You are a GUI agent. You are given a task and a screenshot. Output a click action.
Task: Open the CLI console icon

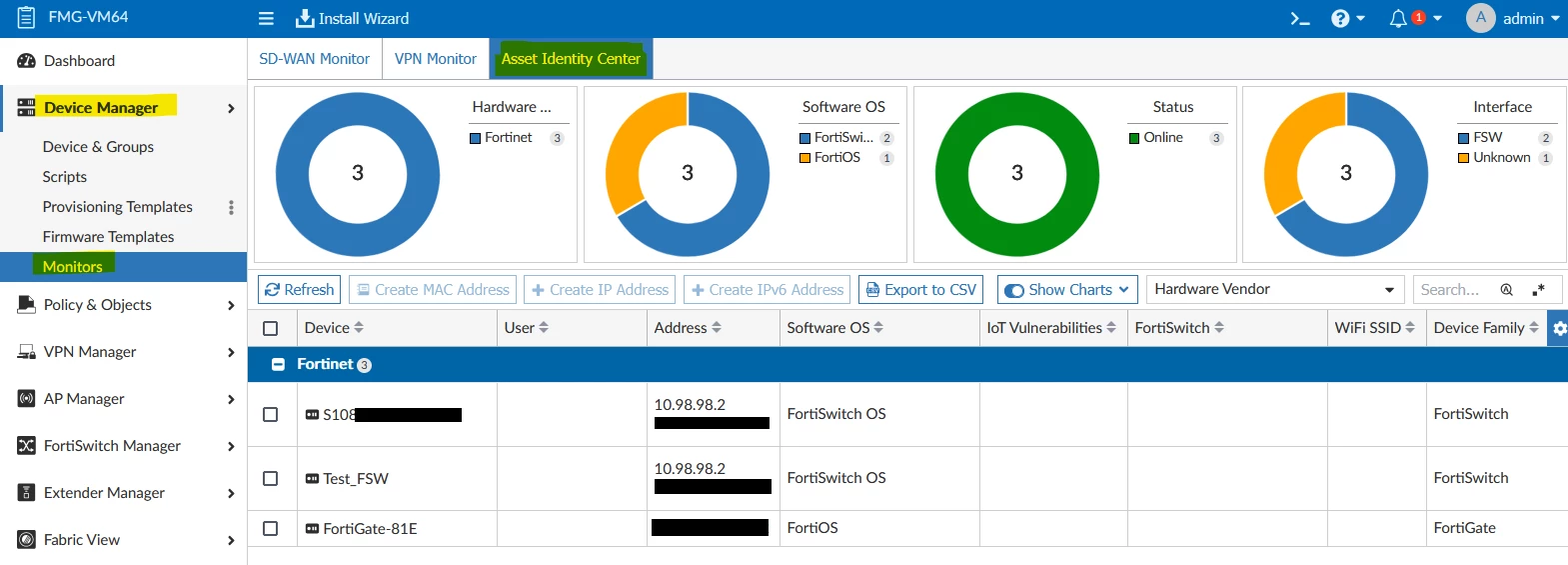1299,18
